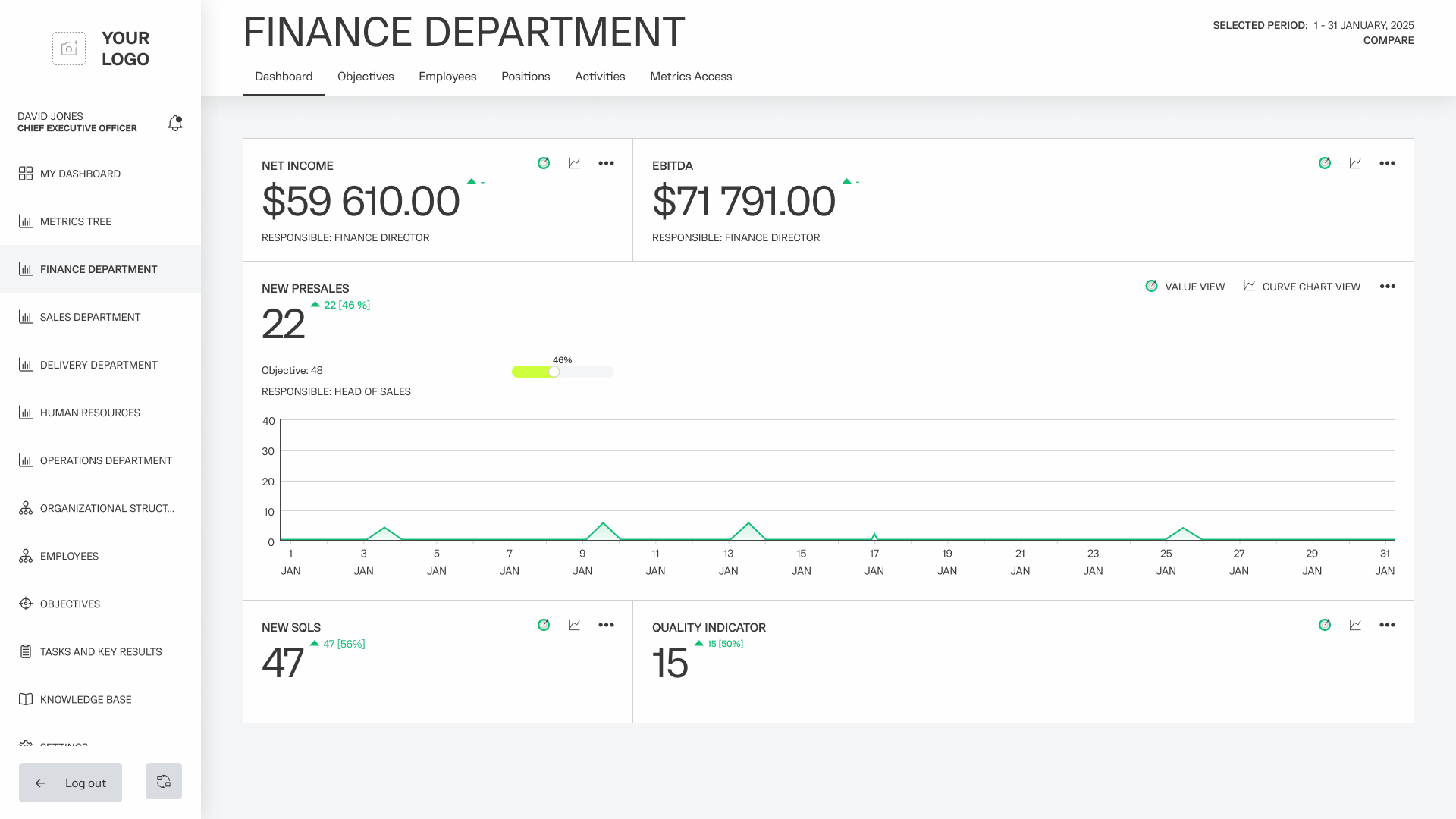
Task: Switch Net Income to curve chart view
Action: [x=574, y=163]
